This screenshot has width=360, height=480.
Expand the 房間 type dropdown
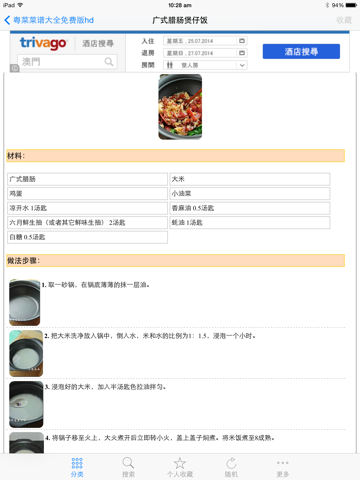coord(205,65)
